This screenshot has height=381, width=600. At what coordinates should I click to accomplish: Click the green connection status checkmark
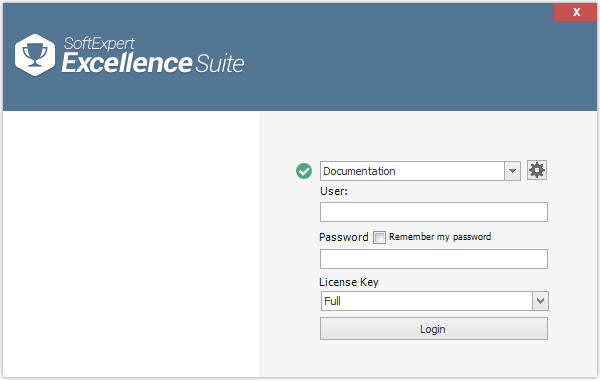[x=304, y=171]
